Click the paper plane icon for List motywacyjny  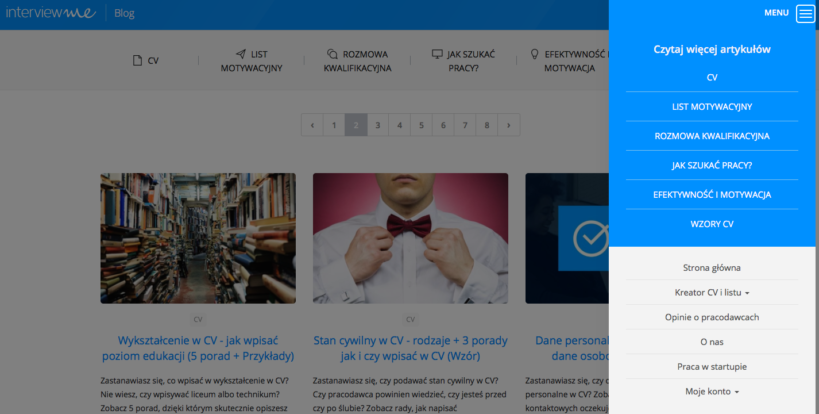(x=241, y=54)
